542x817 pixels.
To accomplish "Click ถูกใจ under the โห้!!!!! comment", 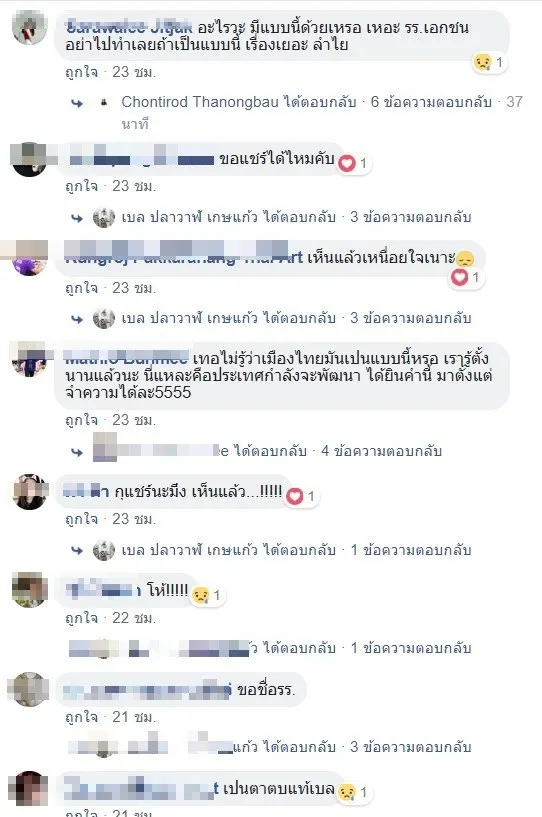I will pyautogui.click(x=81, y=618).
